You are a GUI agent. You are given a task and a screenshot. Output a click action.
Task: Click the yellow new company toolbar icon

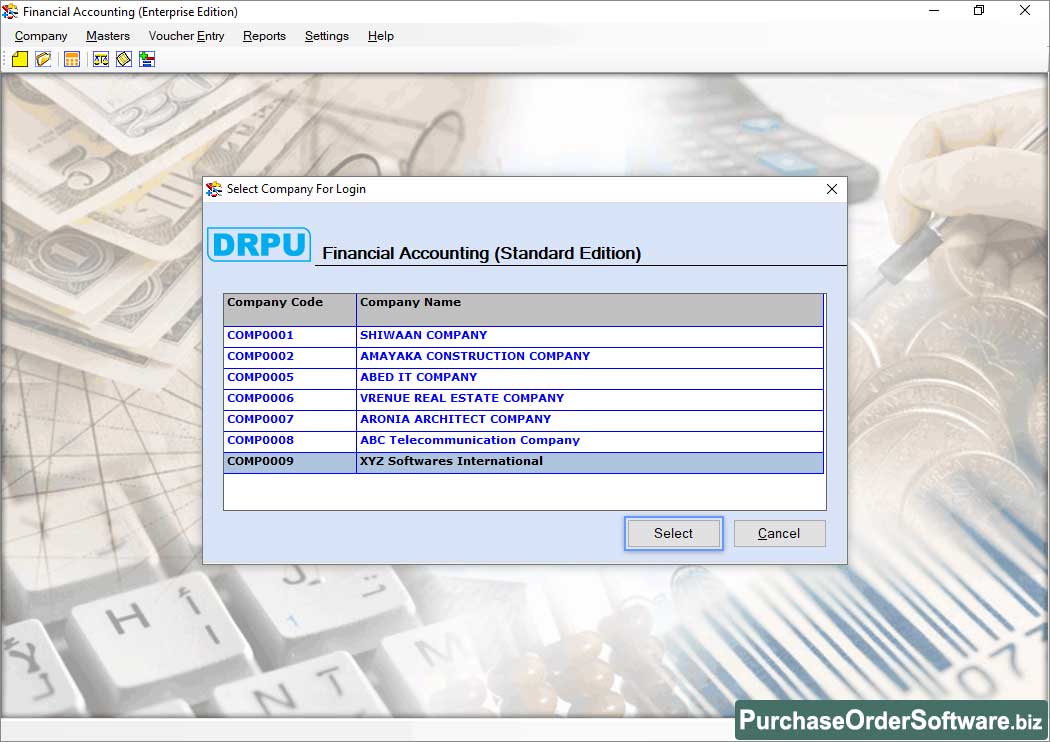(20, 60)
